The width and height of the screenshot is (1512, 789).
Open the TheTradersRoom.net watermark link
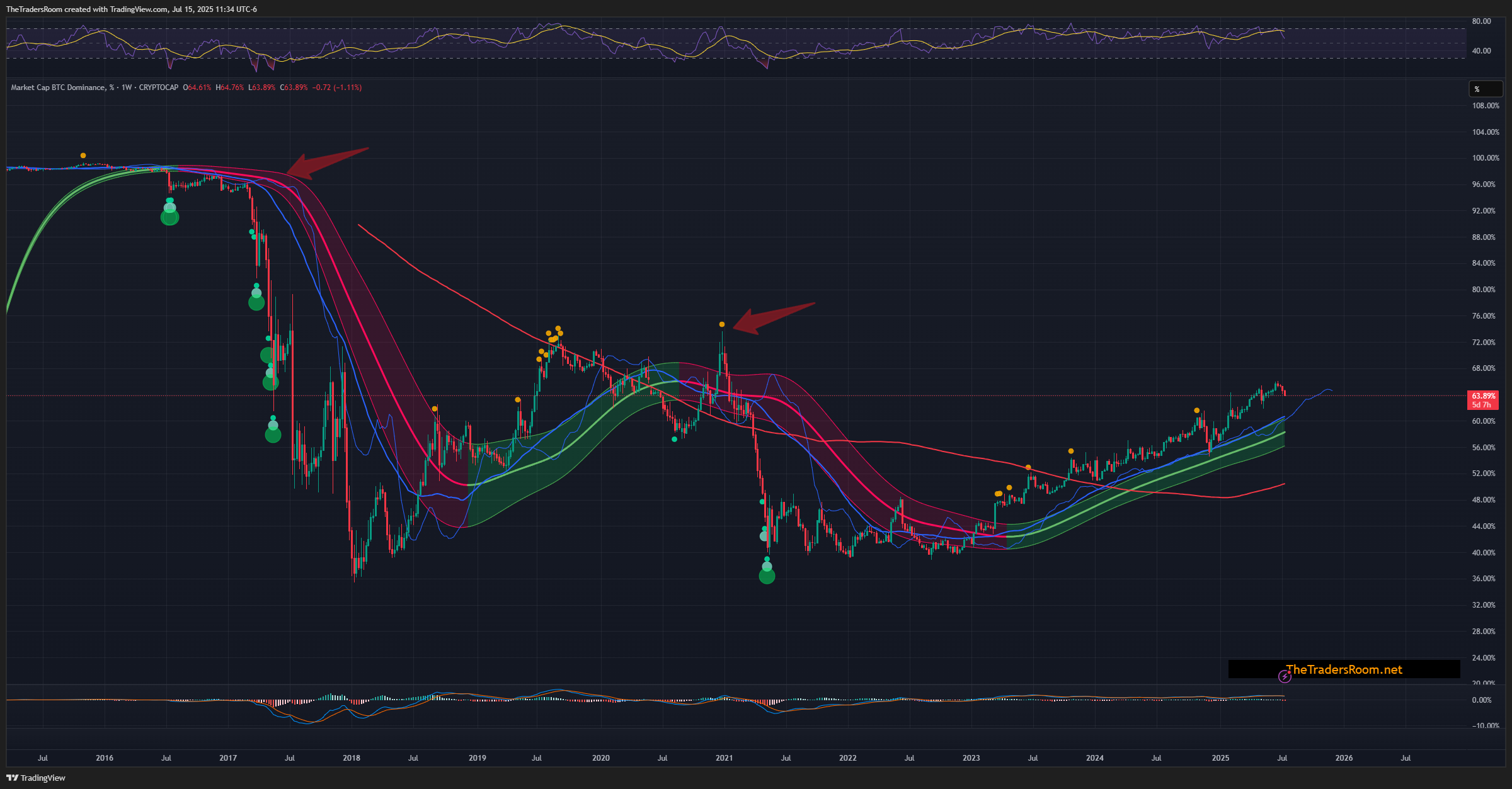pyautogui.click(x=1344, y=669)
